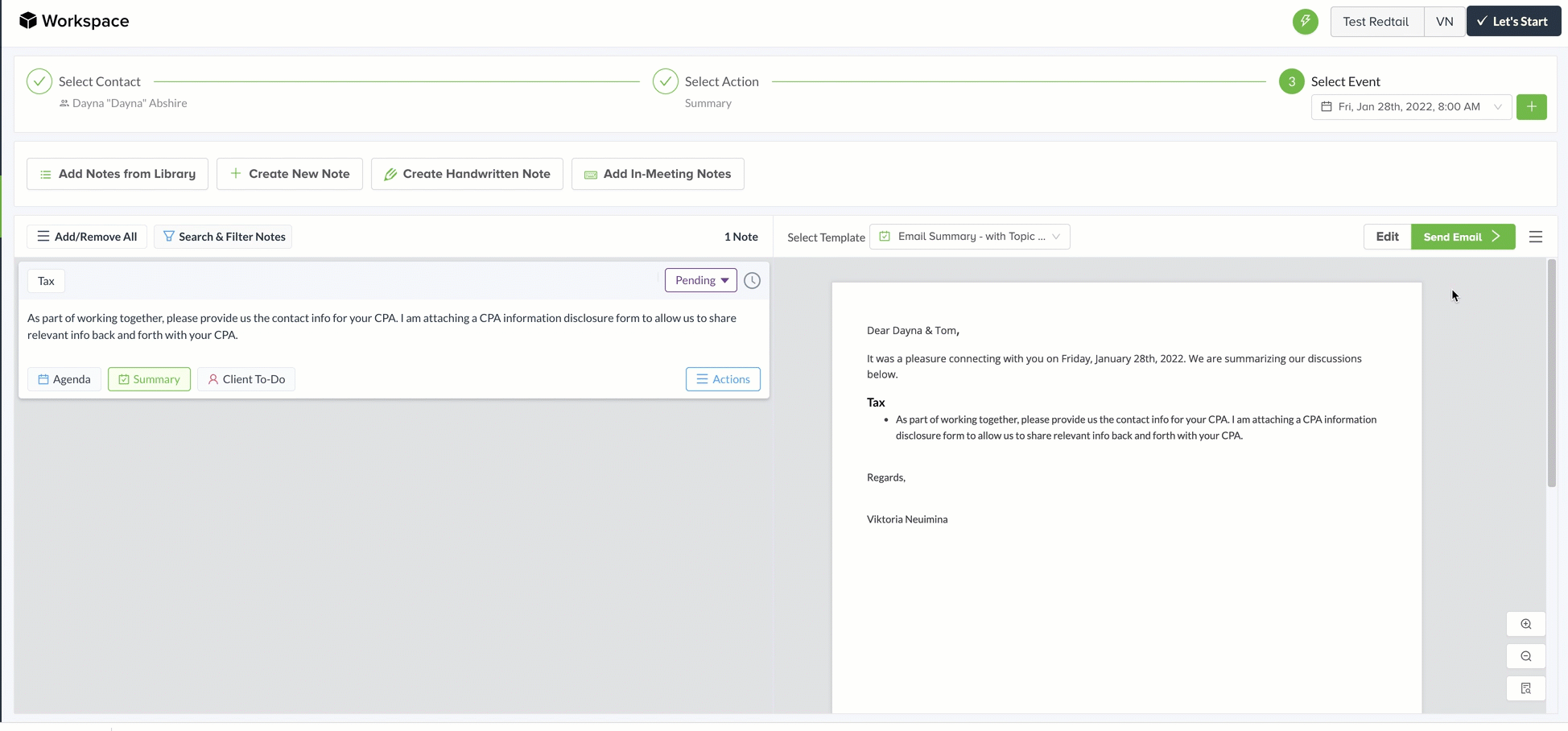This screenshot has width=1568, height=731.
Task: Open Search & Filter Notes
Action: (x=223, y=237)
